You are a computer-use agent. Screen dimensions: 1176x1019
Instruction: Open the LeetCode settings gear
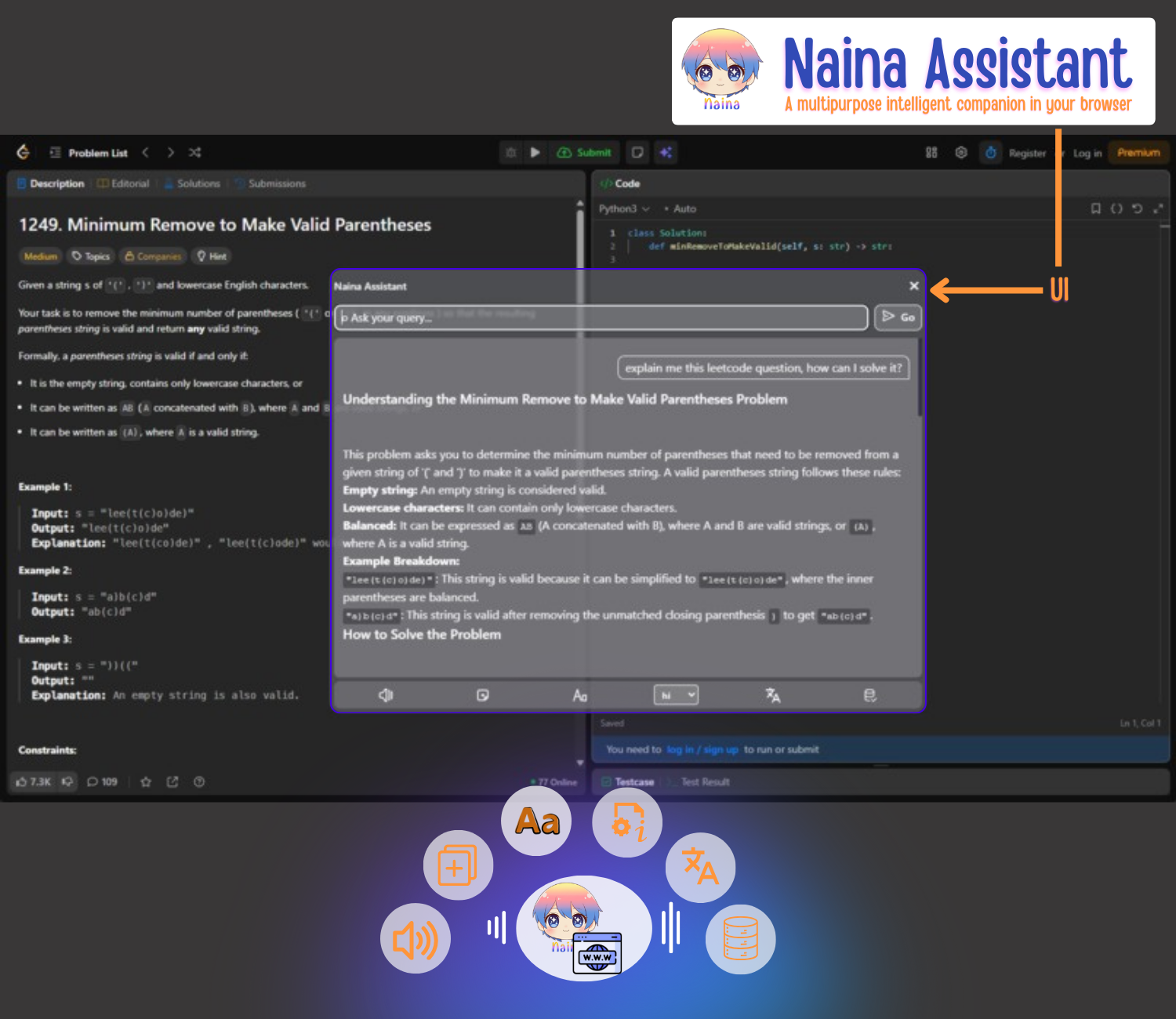[x=961, y=153]
